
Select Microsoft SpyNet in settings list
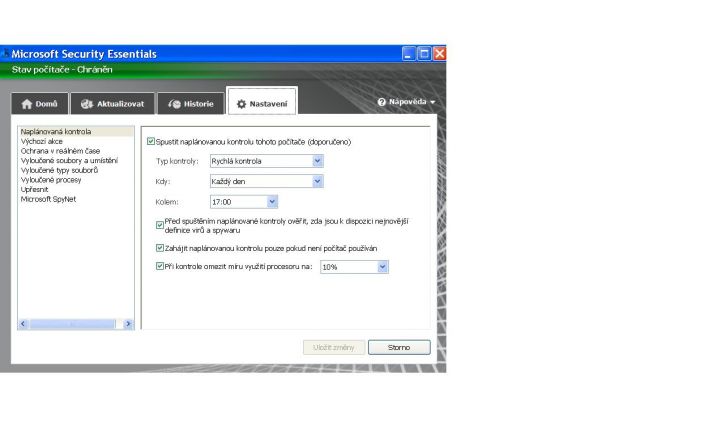pos(49,199)
